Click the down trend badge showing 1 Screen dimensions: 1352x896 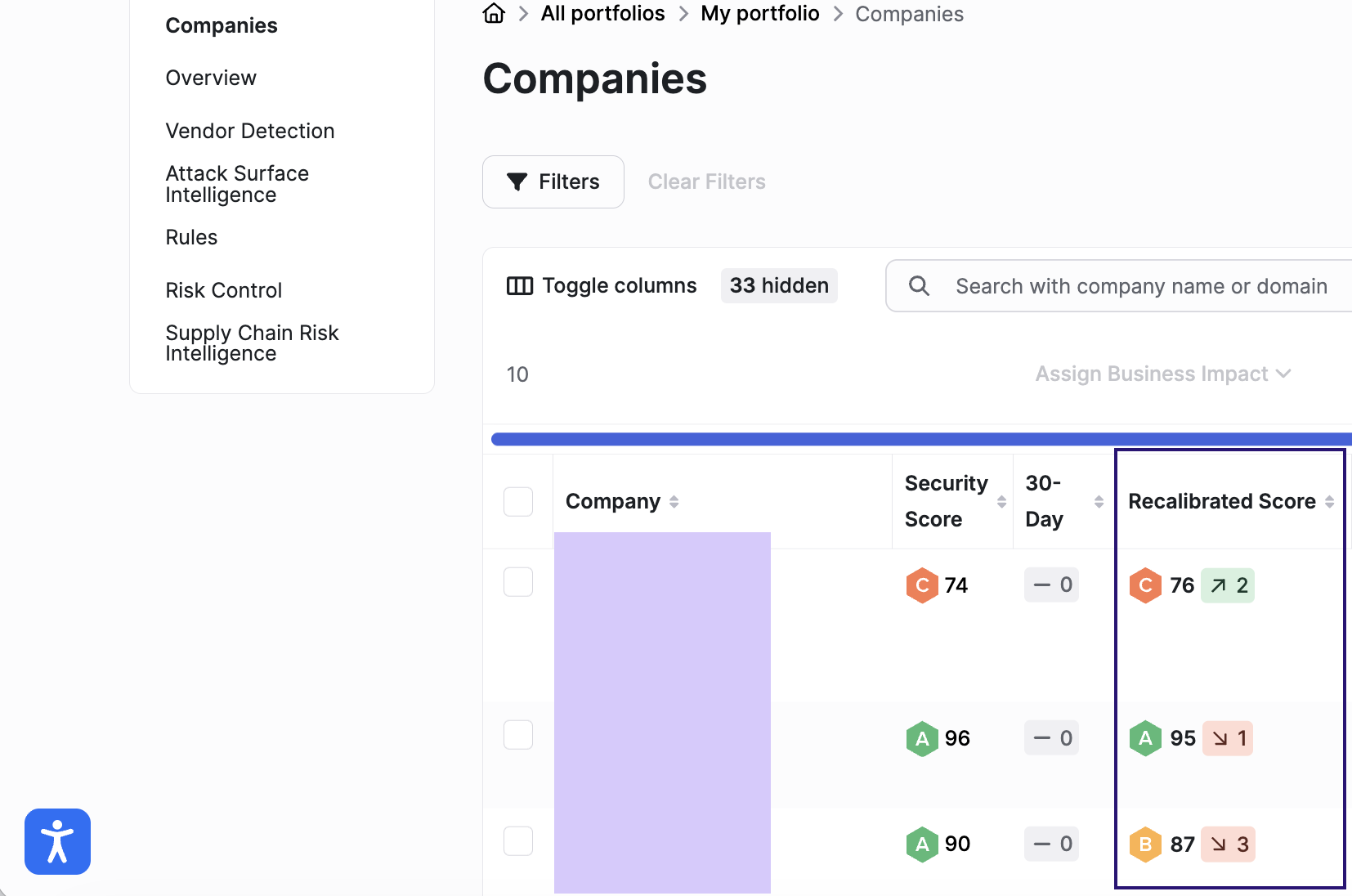pos(1228,738)
